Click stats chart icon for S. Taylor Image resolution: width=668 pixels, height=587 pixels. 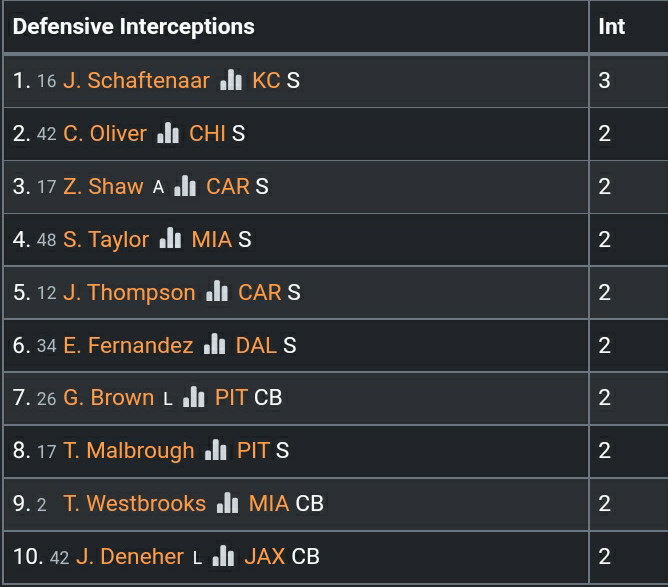coord(170,239)
